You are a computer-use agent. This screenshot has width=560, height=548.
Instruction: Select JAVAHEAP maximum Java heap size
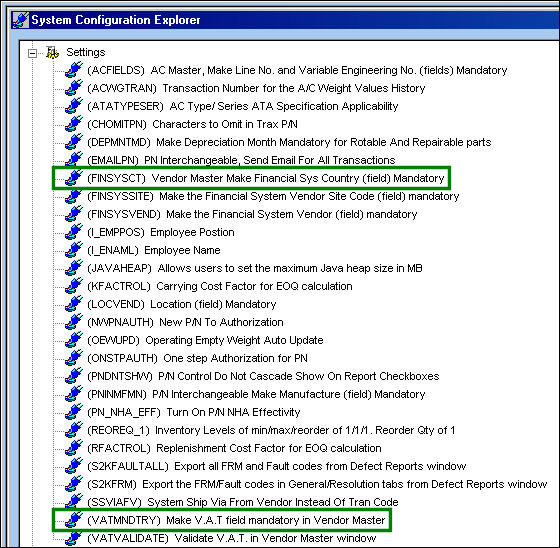(x=255, y=268)
